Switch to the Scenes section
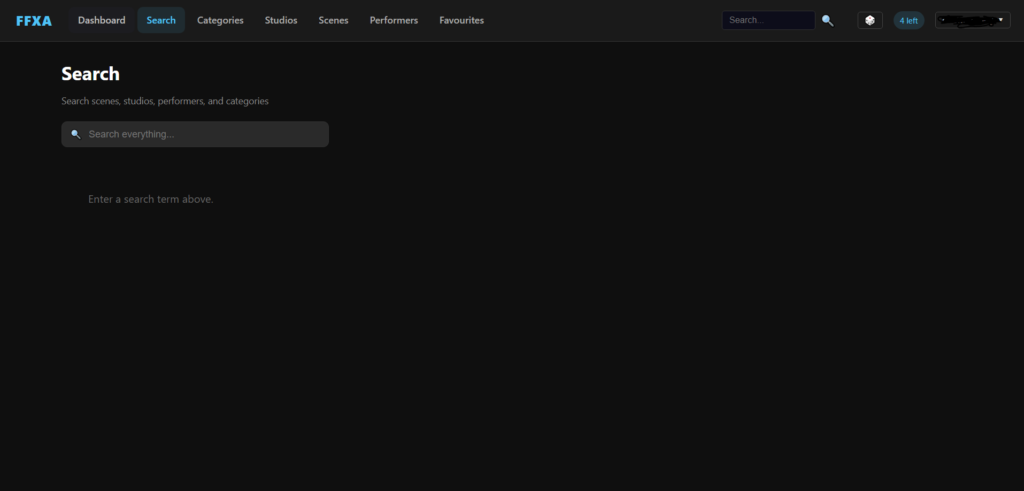1024x491 pixels. click(333, 20)
